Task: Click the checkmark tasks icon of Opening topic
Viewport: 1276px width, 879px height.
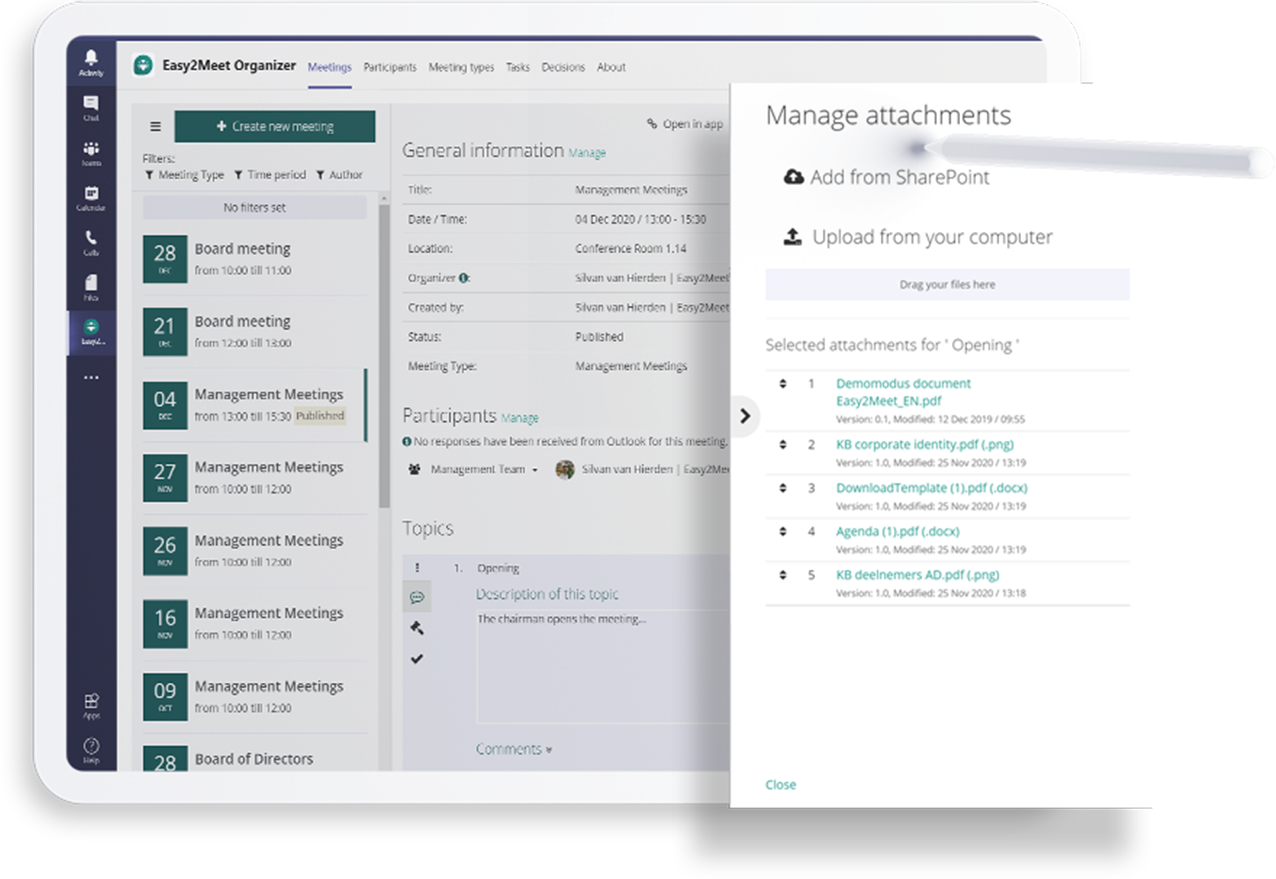Action: tap(417, 658)
